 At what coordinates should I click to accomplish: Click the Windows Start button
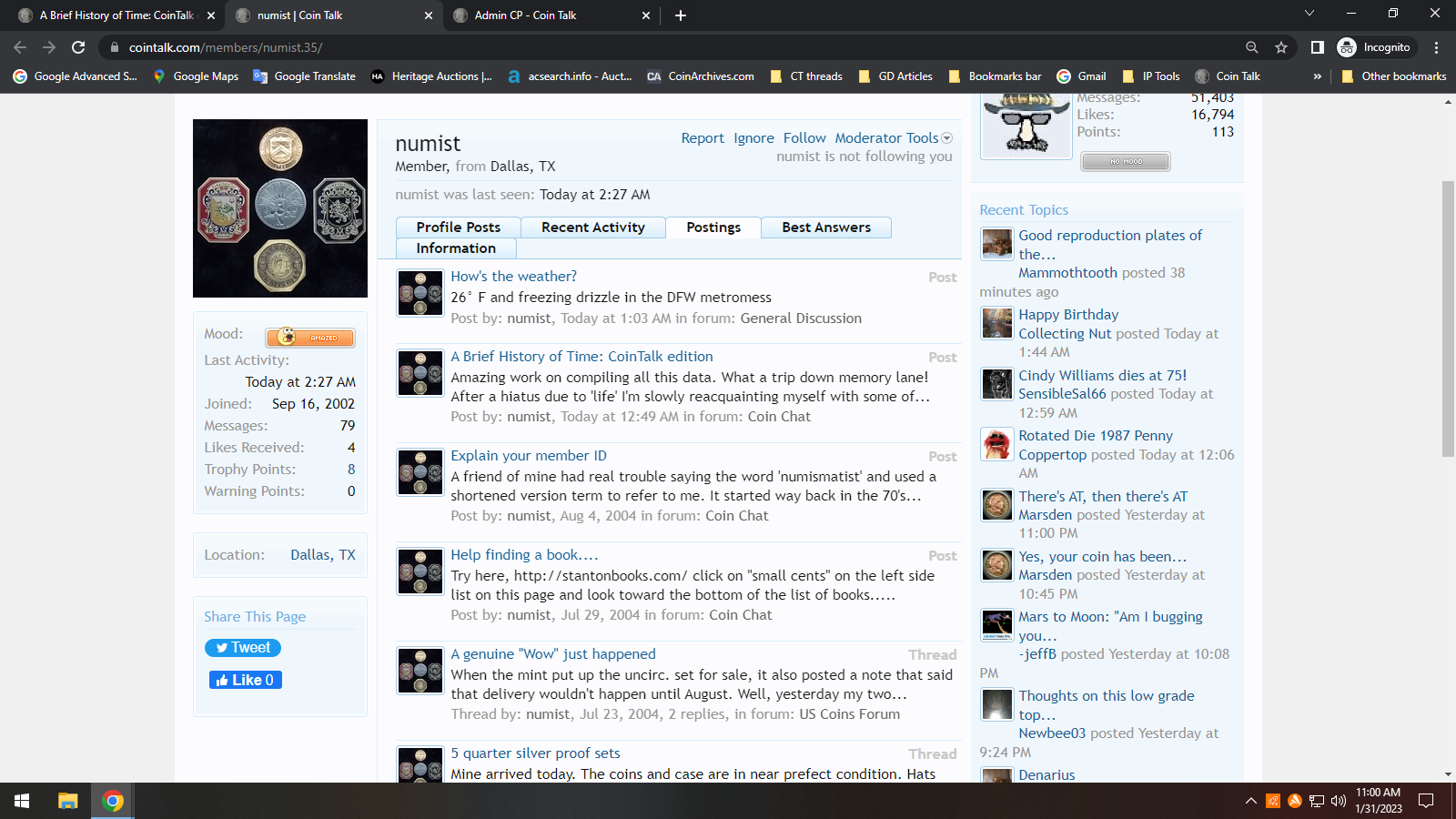coord(22,801)
